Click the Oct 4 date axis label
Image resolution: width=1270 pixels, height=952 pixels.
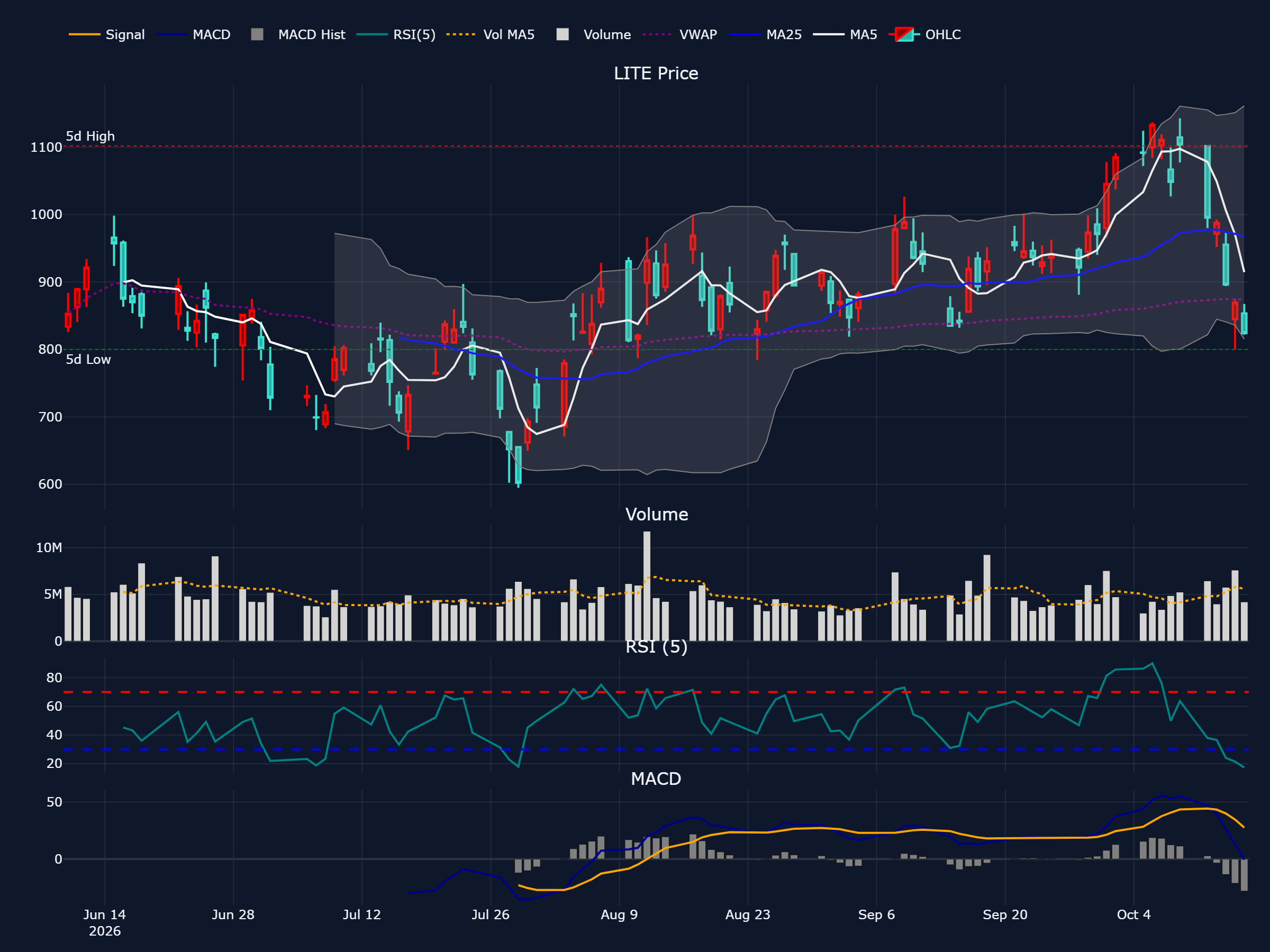[1133, 914]
